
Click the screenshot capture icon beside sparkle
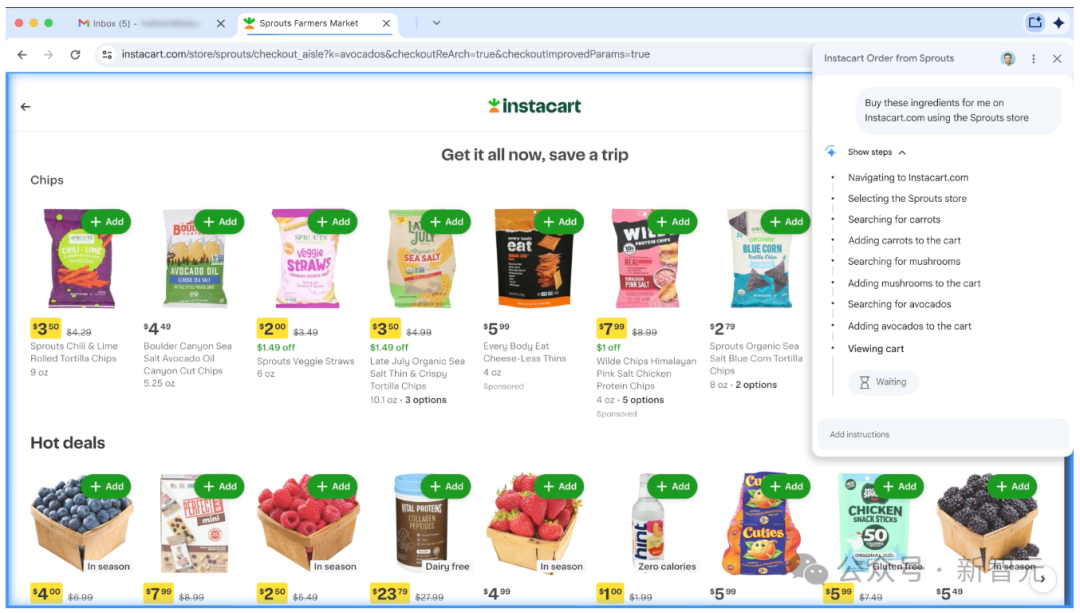1035,23
